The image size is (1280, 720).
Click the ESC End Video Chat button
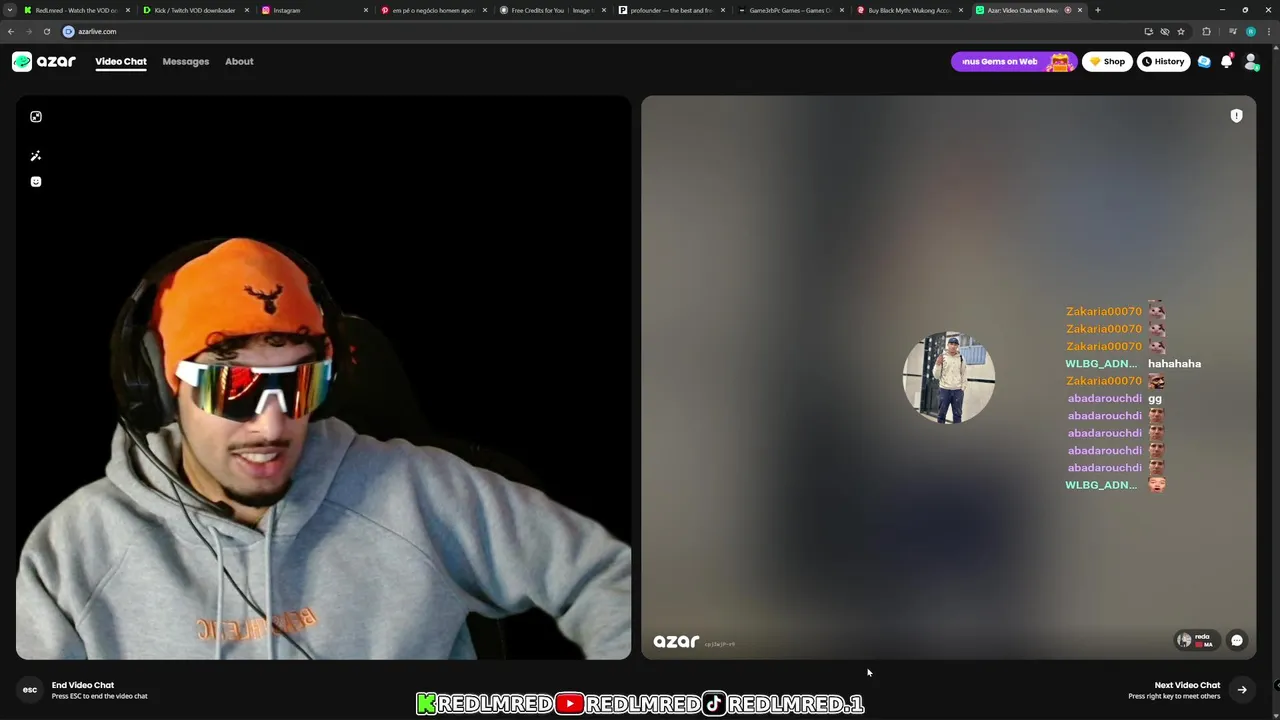tap(30, 690)
